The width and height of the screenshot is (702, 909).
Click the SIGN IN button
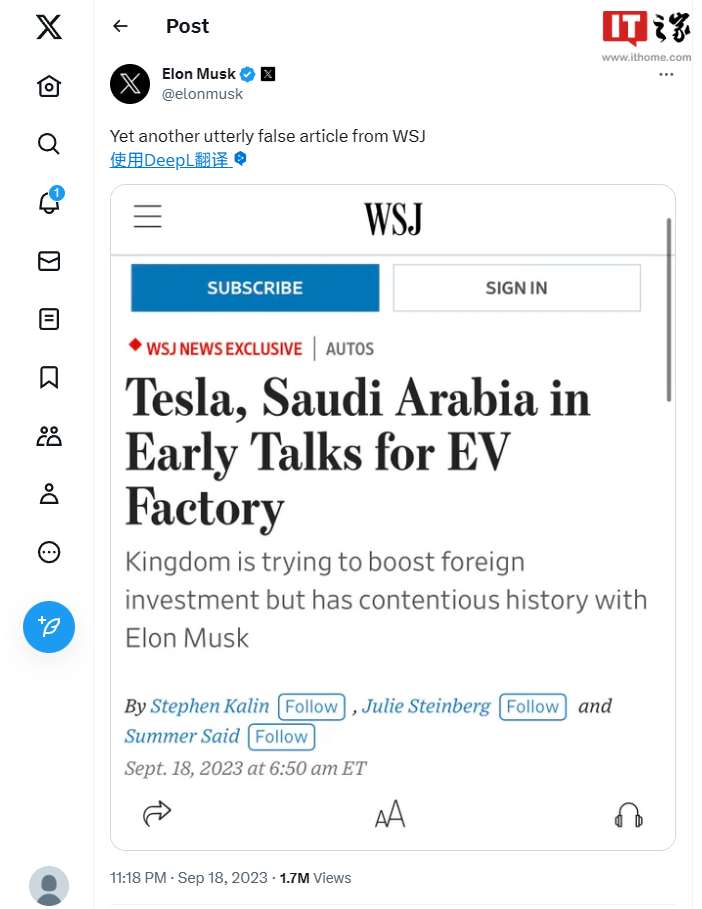516,288
